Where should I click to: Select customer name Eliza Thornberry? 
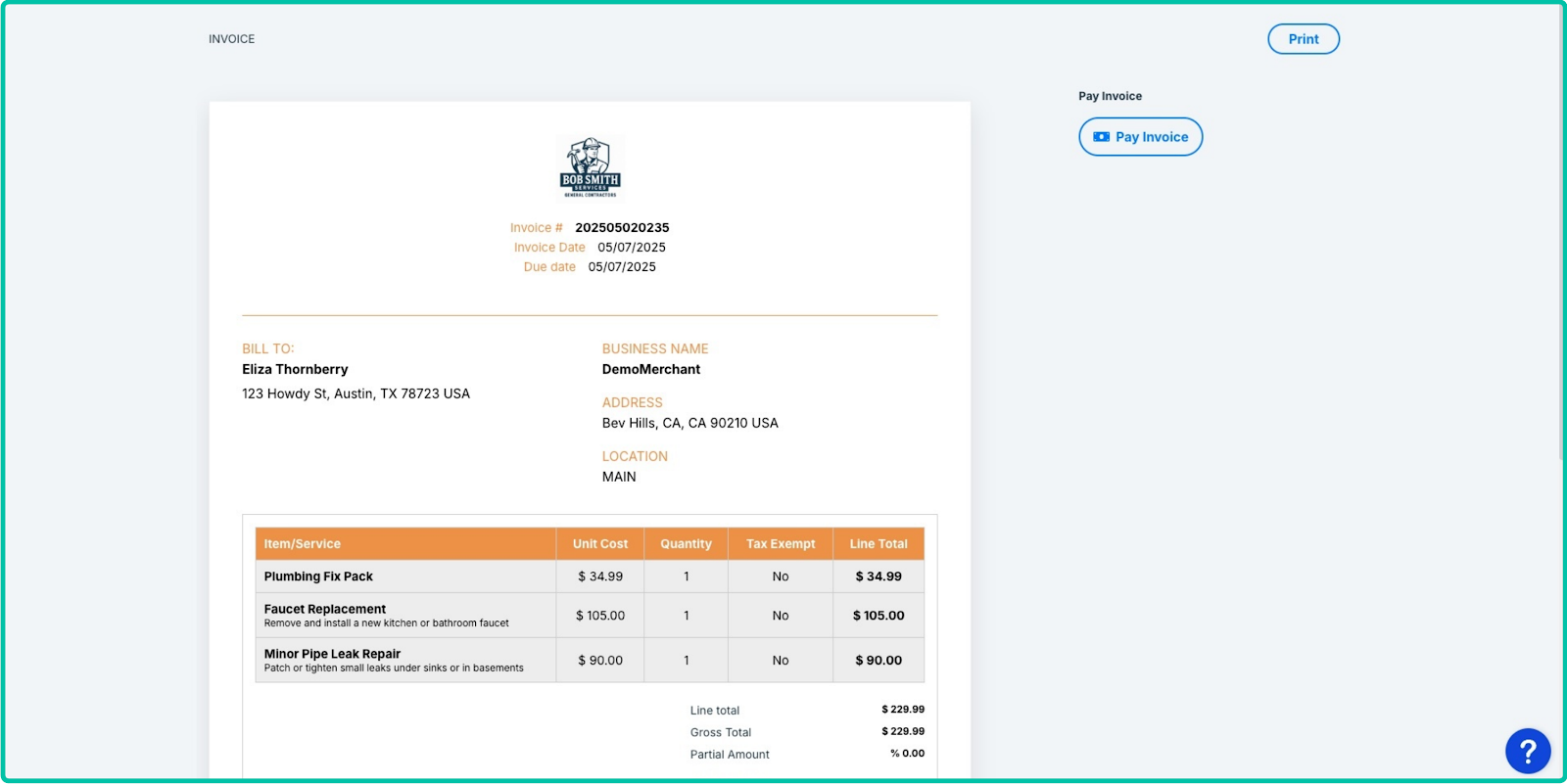click(x=295, y=370)
